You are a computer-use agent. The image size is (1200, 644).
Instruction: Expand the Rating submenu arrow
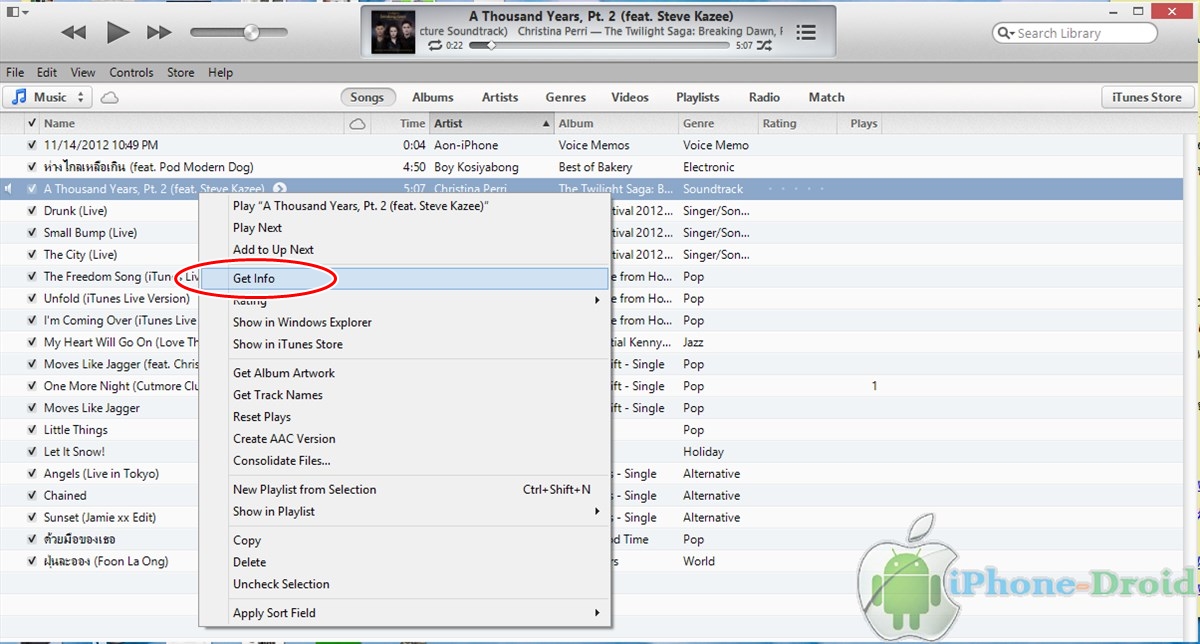coord(598,300)
